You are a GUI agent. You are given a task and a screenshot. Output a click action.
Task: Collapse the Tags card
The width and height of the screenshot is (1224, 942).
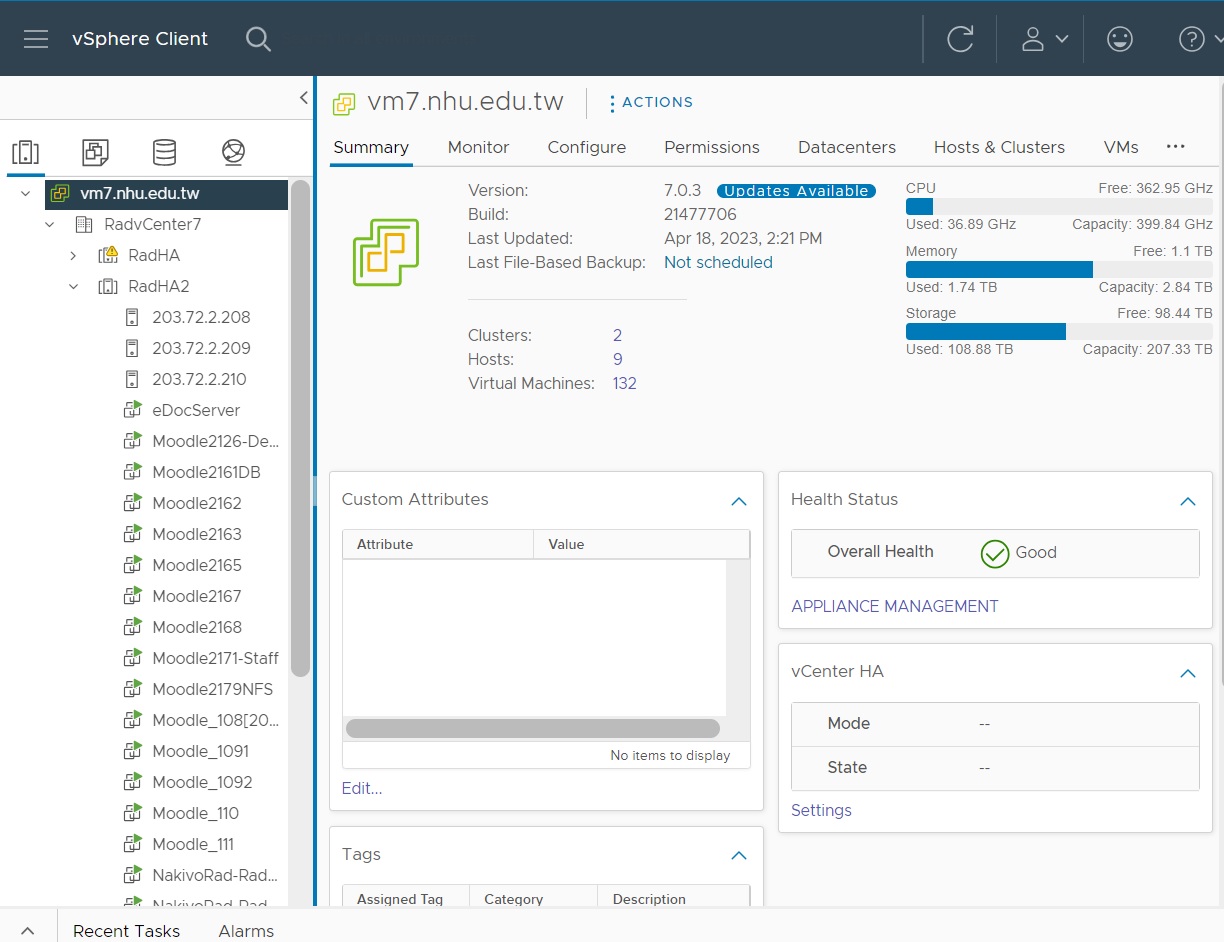pyautogui.click(x=739, y=855)
